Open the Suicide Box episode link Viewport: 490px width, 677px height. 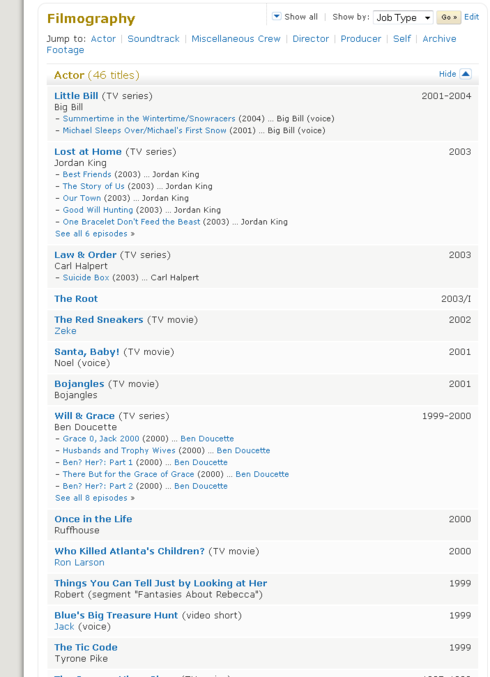click(86, 278)
